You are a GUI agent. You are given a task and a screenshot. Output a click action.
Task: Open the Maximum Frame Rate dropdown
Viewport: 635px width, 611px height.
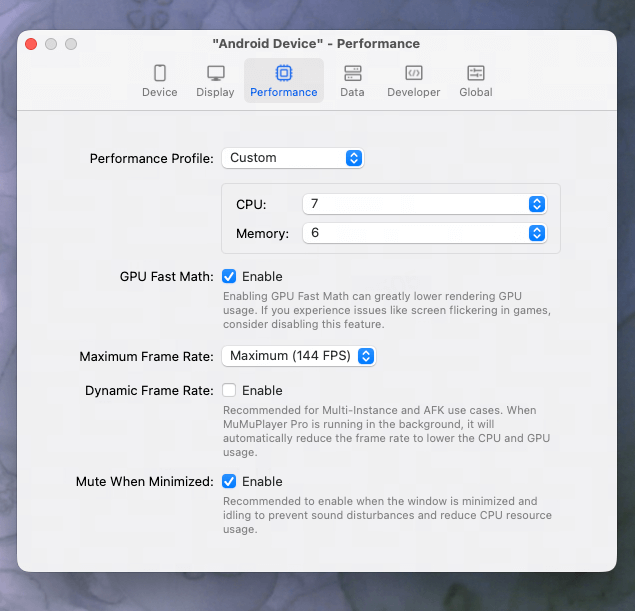pos(298,356)
